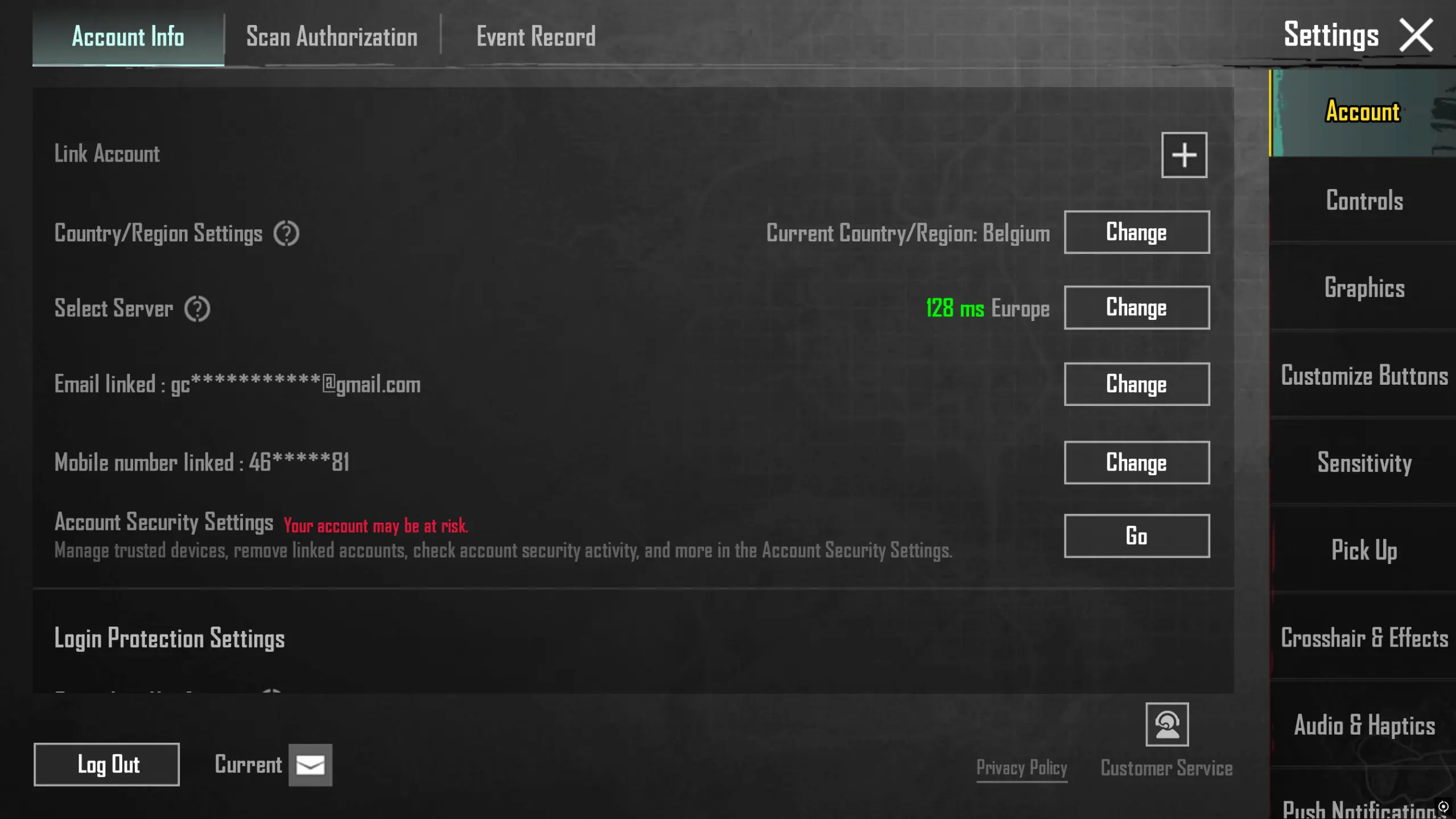Image resolution: width=1456 pixels, height=819 pixels.
Task: Open help icon beside Country/Region Settings
Action: (286, 233)
